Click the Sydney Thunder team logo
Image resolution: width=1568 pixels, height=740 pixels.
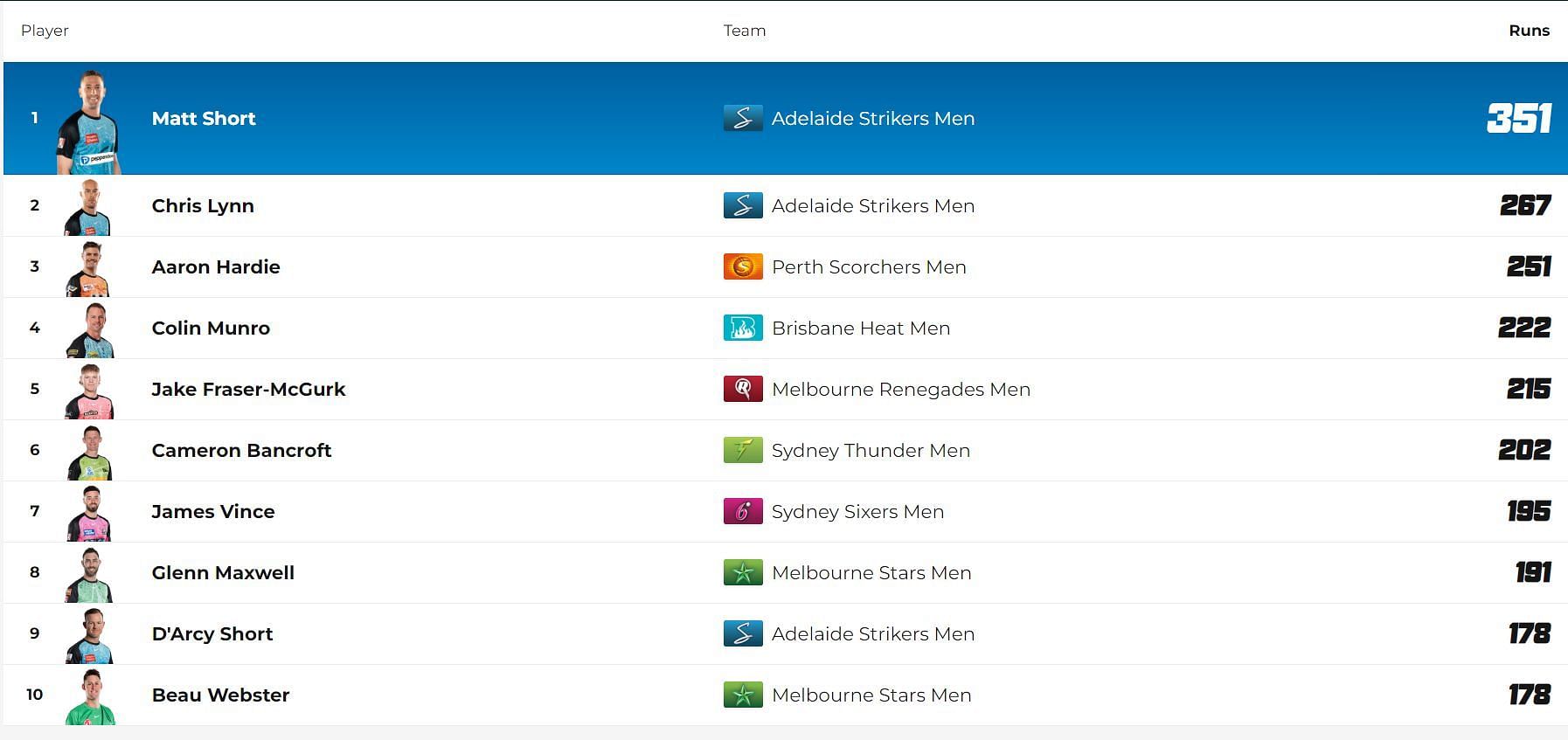tap(743, 450)
